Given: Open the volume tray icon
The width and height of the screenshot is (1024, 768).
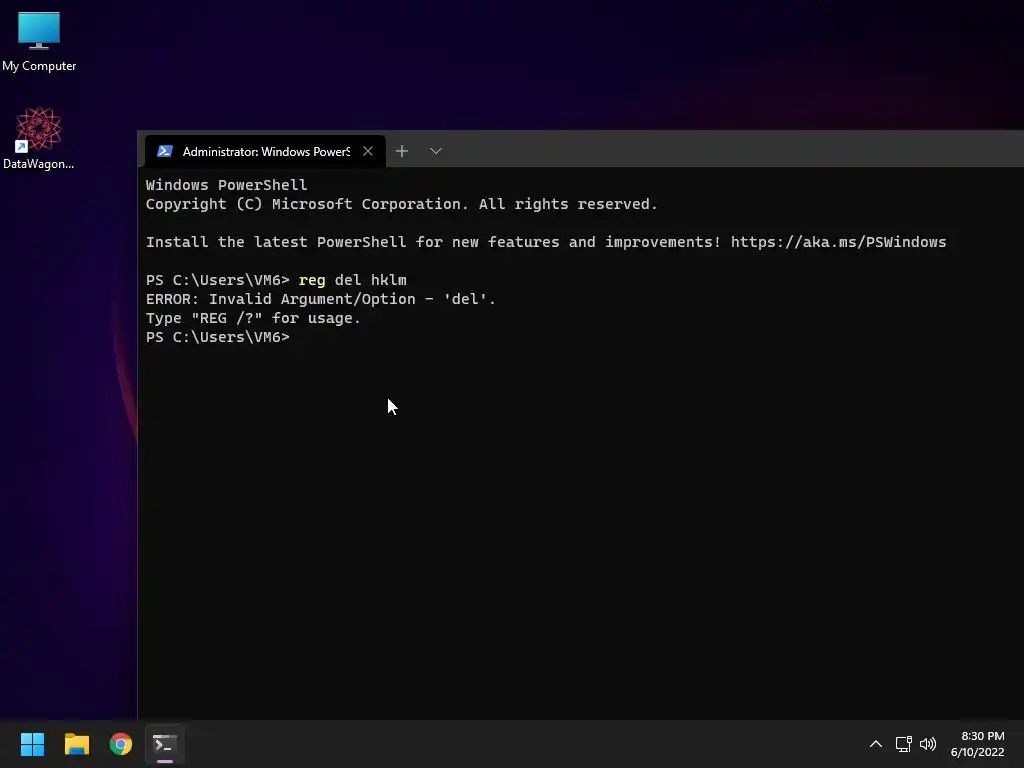Looking at the screenshot, I should [927, 744].
